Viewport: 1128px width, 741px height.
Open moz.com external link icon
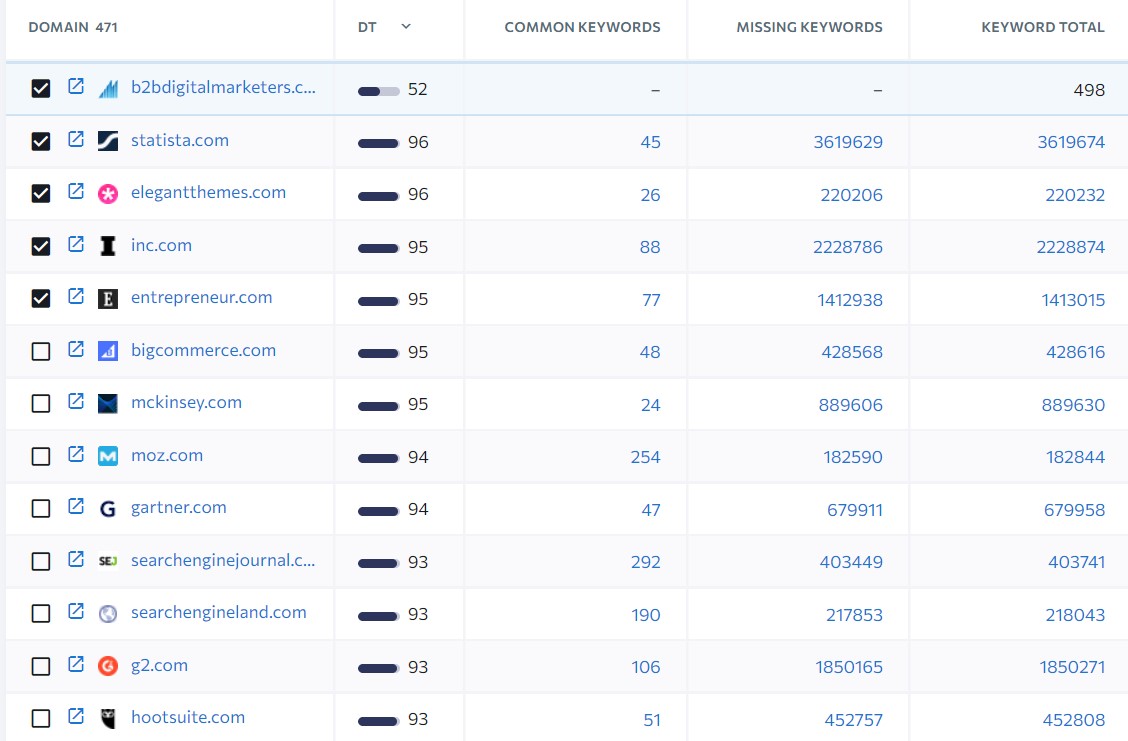[x=76, y=454]
